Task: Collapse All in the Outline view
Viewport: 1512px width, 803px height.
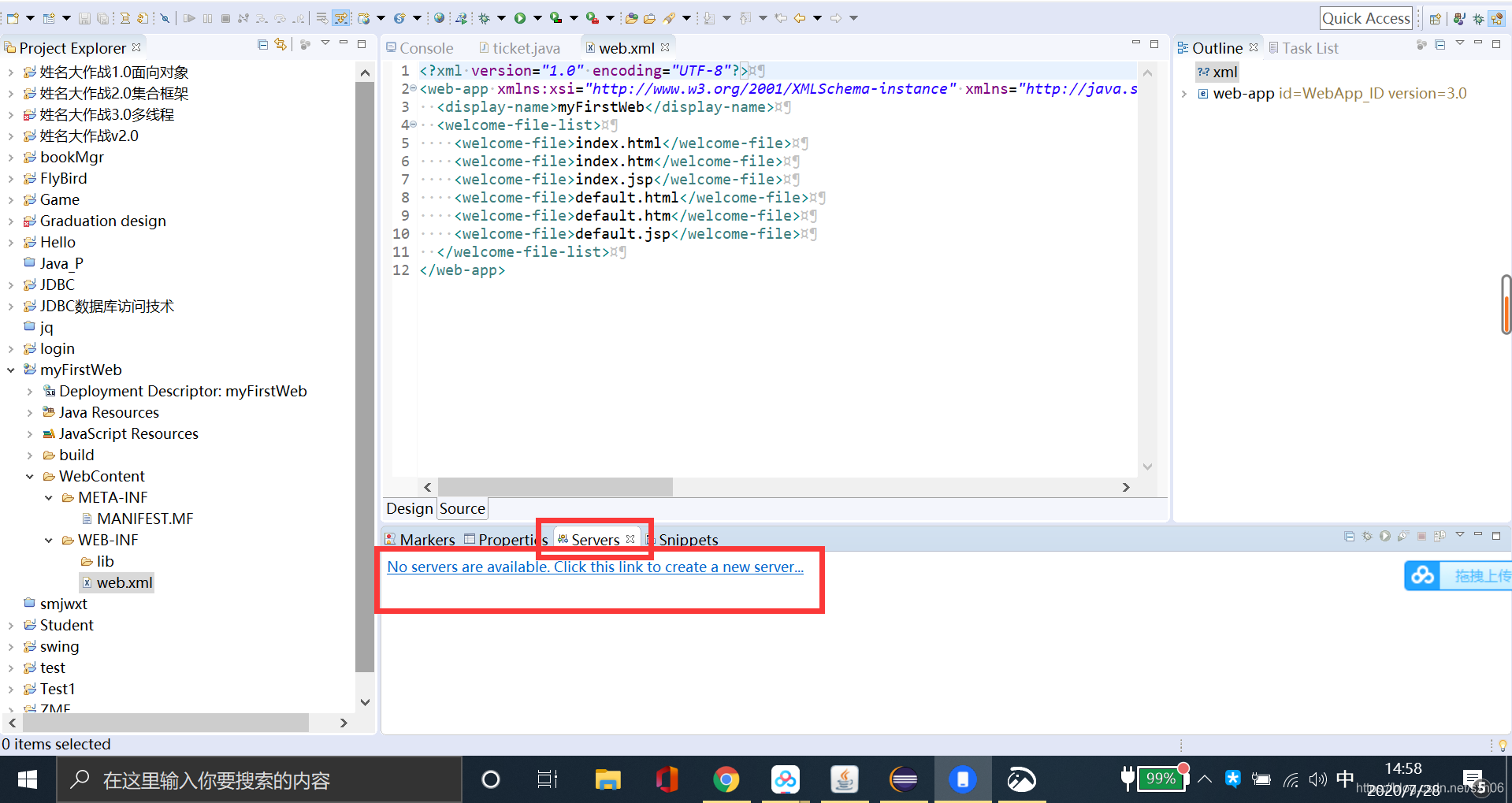Action: pos(1440,45)
